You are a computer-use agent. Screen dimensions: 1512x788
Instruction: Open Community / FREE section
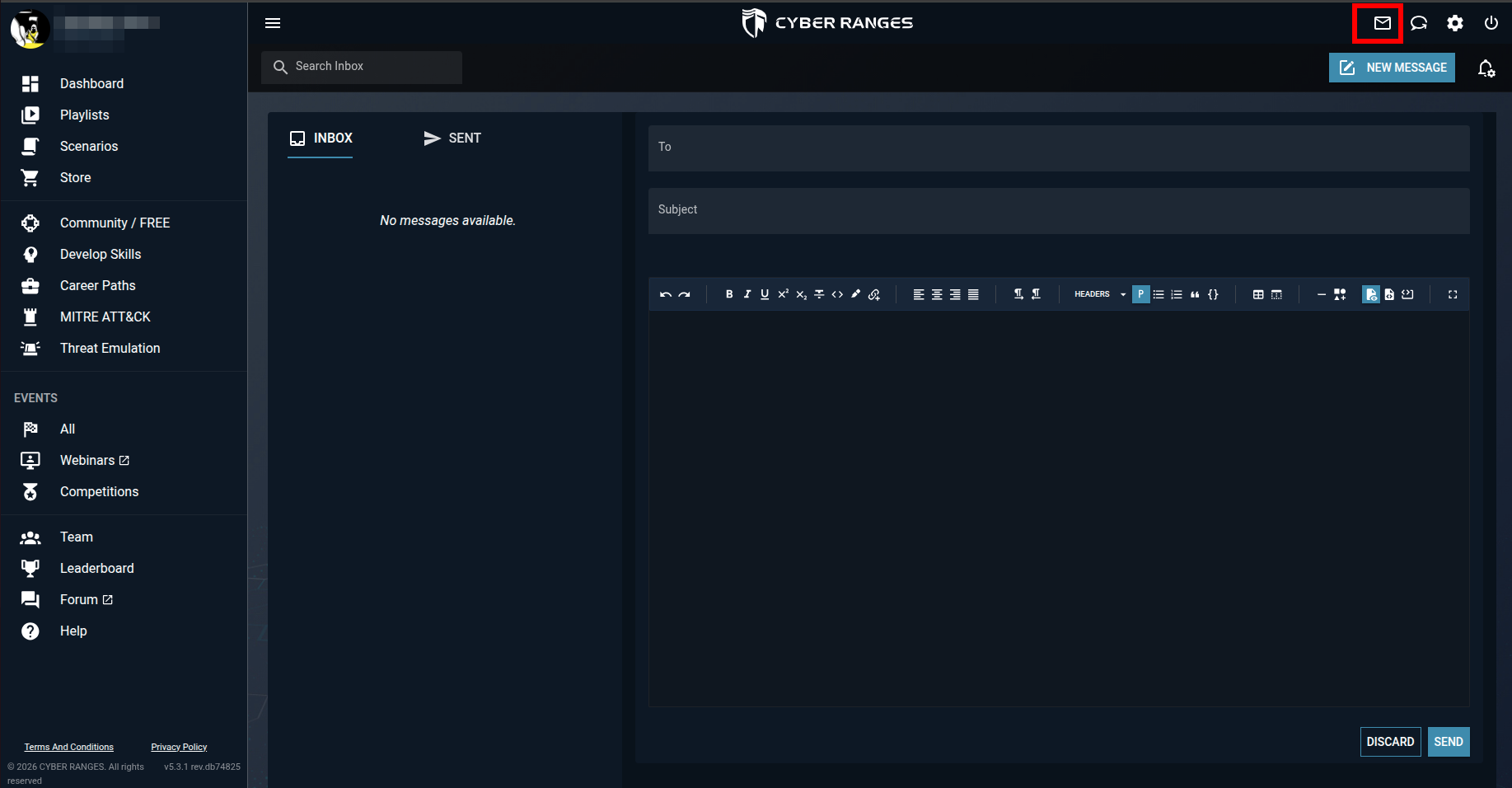click(x=115, y=223)
